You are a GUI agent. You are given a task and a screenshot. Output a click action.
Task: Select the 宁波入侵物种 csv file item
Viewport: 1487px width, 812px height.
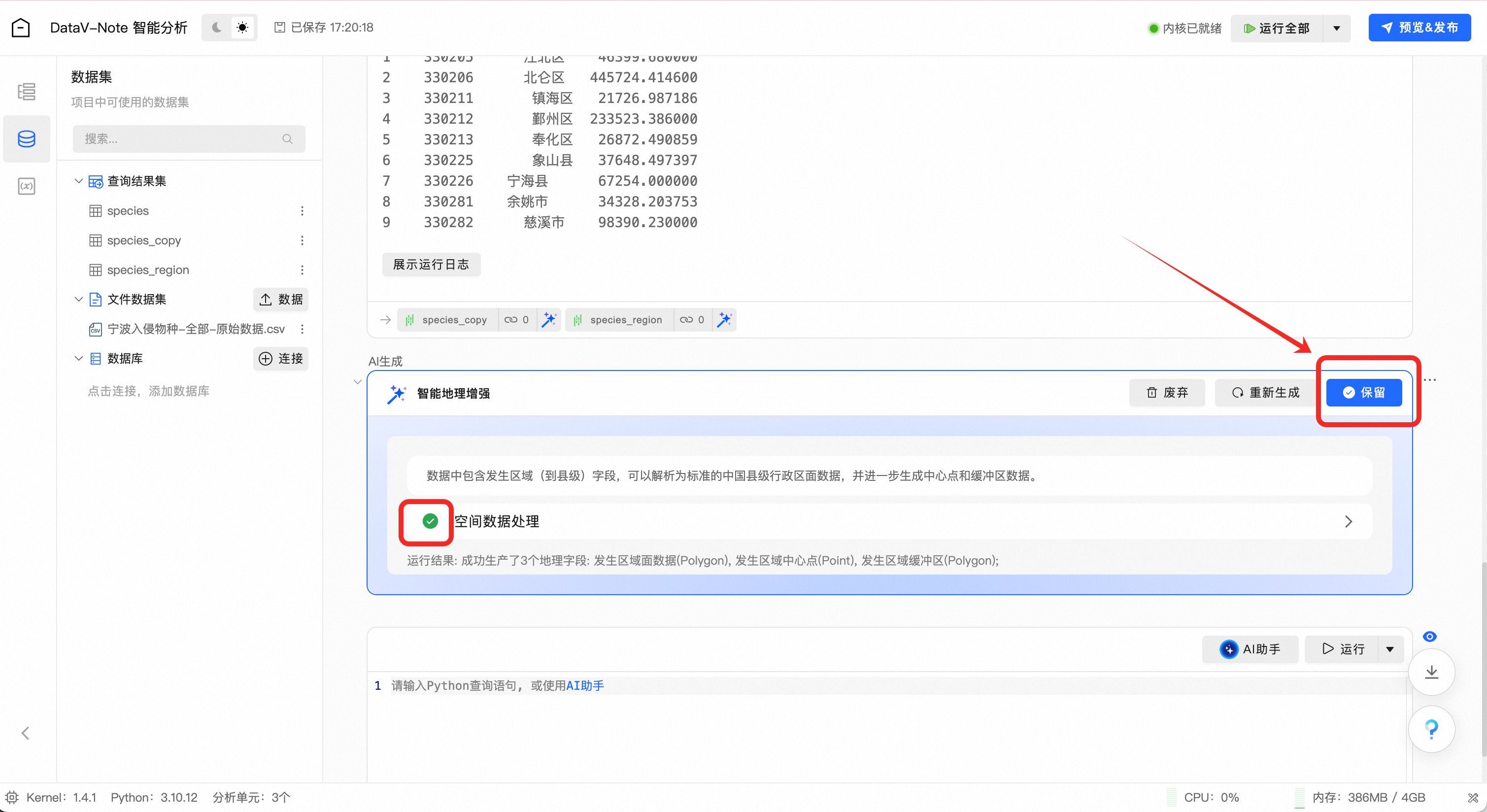(x=195, y=329)
